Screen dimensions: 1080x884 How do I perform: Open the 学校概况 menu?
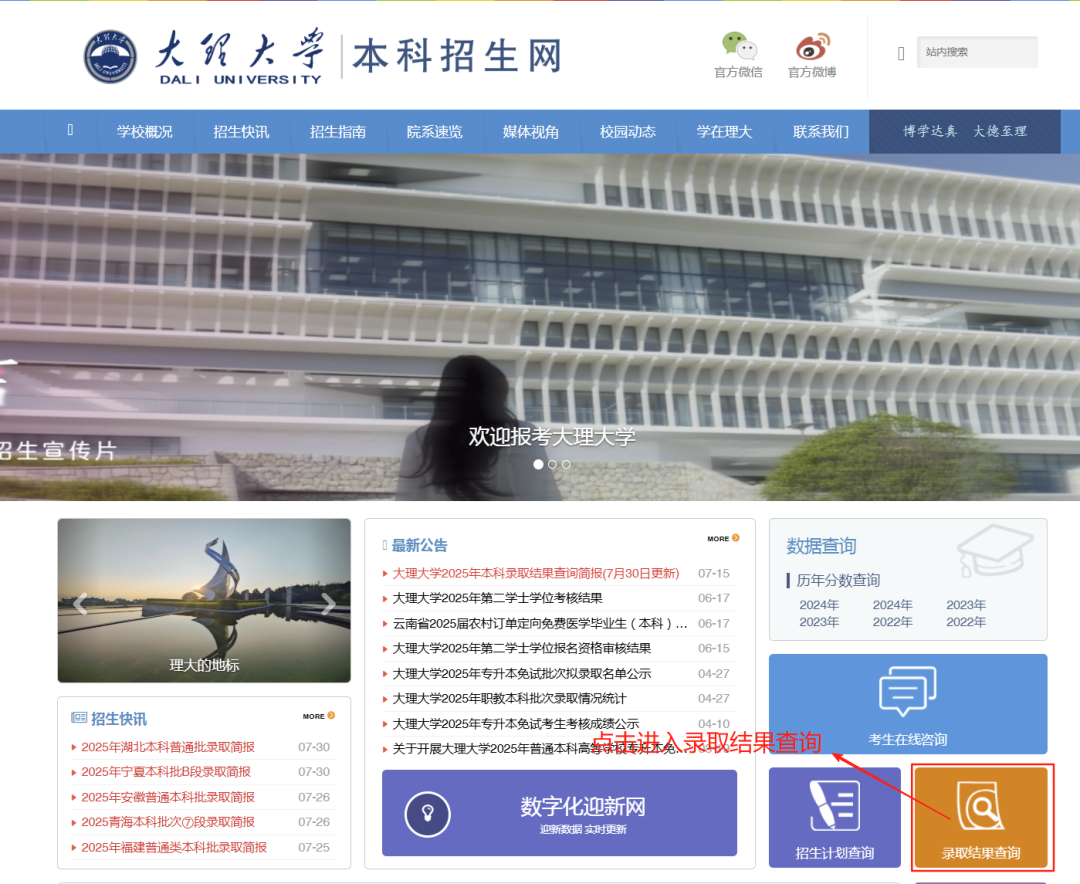144,131
